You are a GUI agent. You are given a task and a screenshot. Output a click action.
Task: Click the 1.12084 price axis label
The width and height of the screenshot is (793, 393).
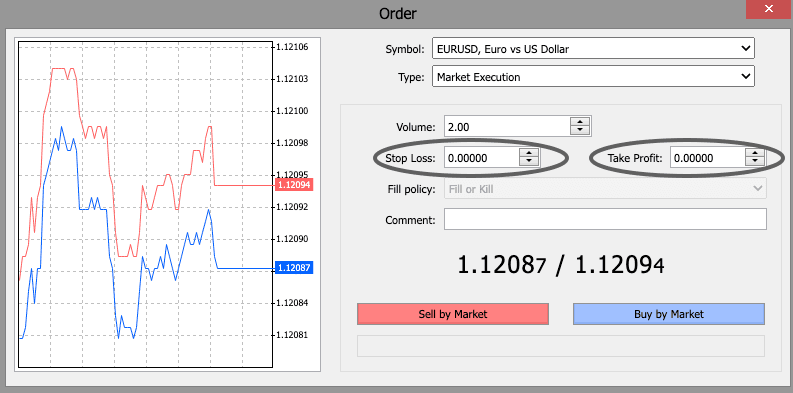(x=293, y=303)
